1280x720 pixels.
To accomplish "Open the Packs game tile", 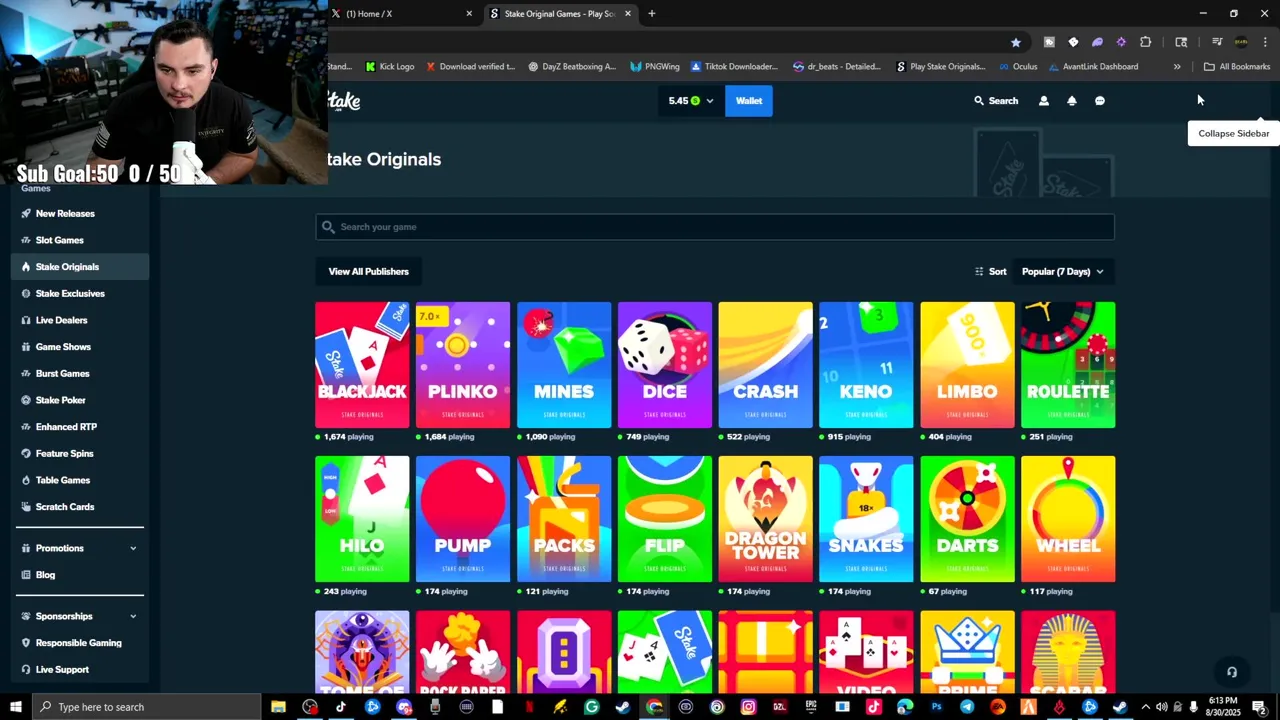I will [x=564, y=519].
